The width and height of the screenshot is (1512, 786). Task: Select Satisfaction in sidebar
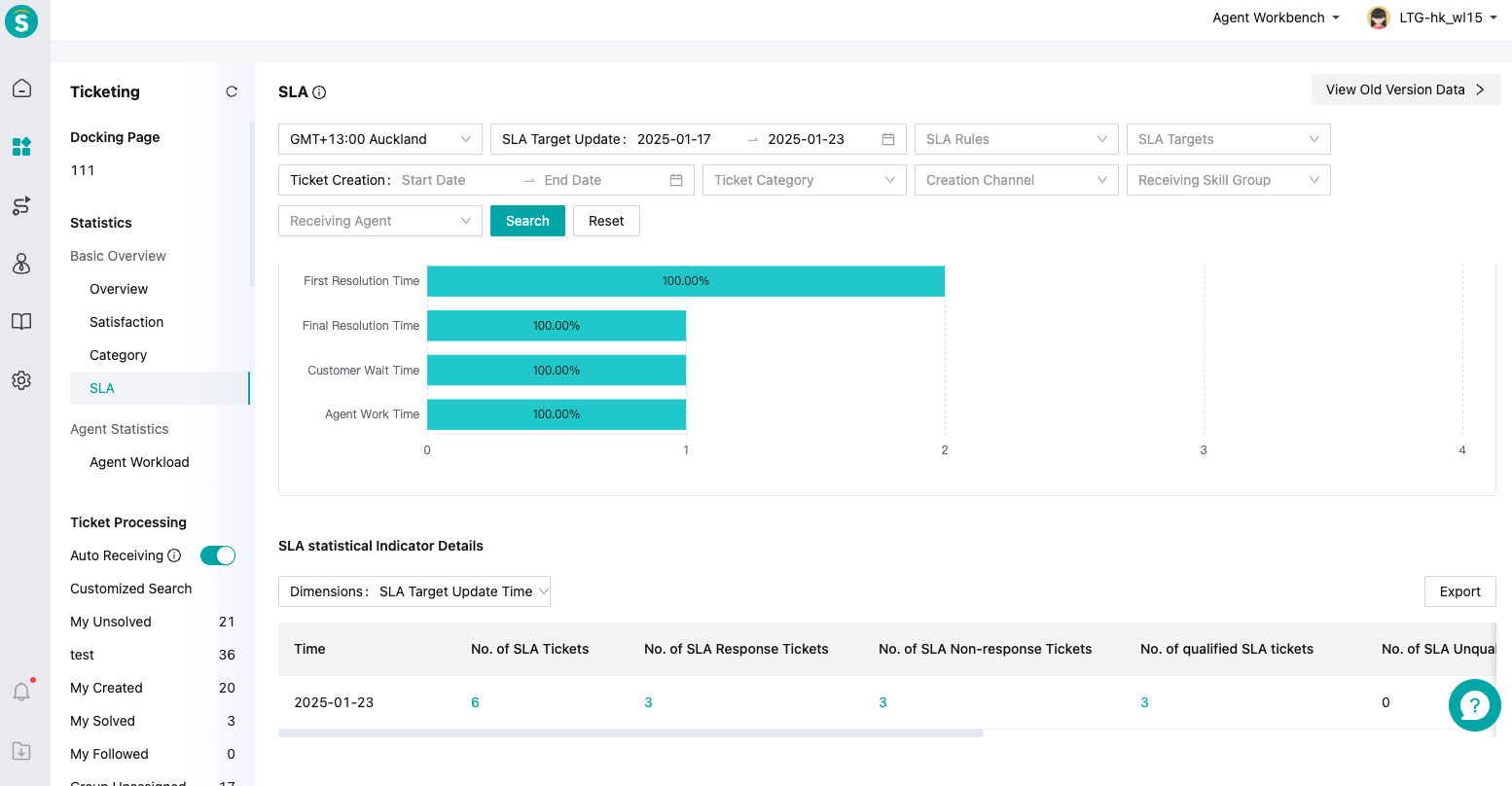point(126,322)
